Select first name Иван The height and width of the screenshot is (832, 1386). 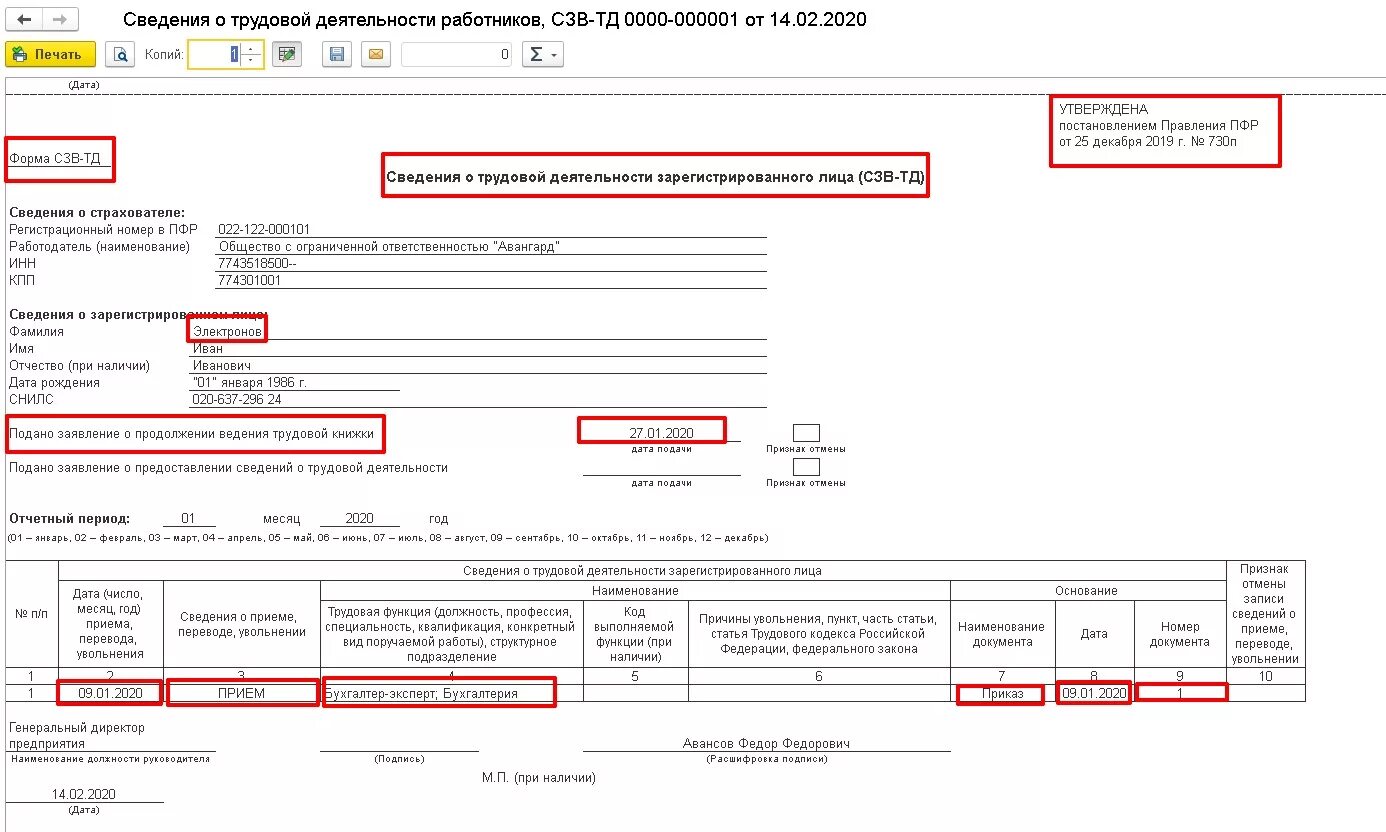pos(208,348)
